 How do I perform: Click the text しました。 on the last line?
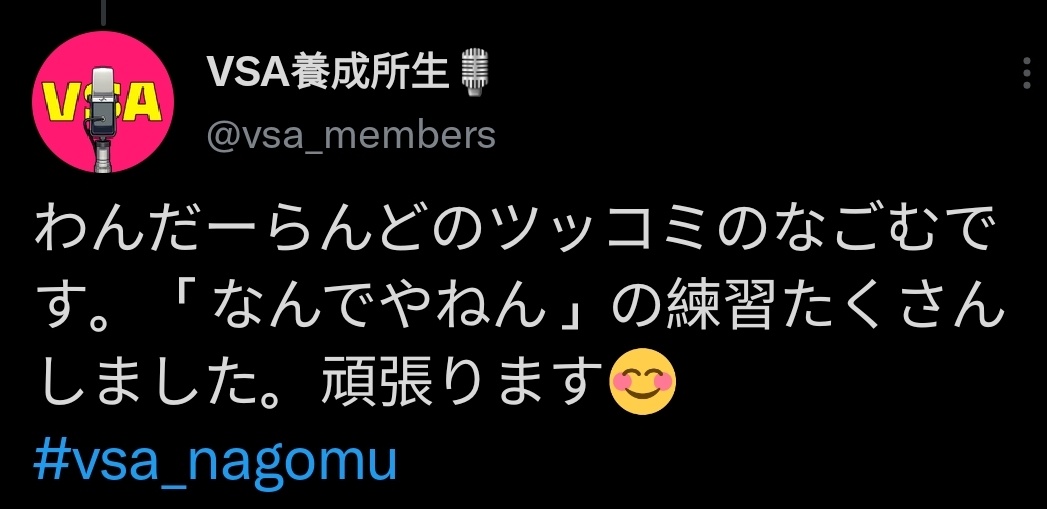[175, 383]
